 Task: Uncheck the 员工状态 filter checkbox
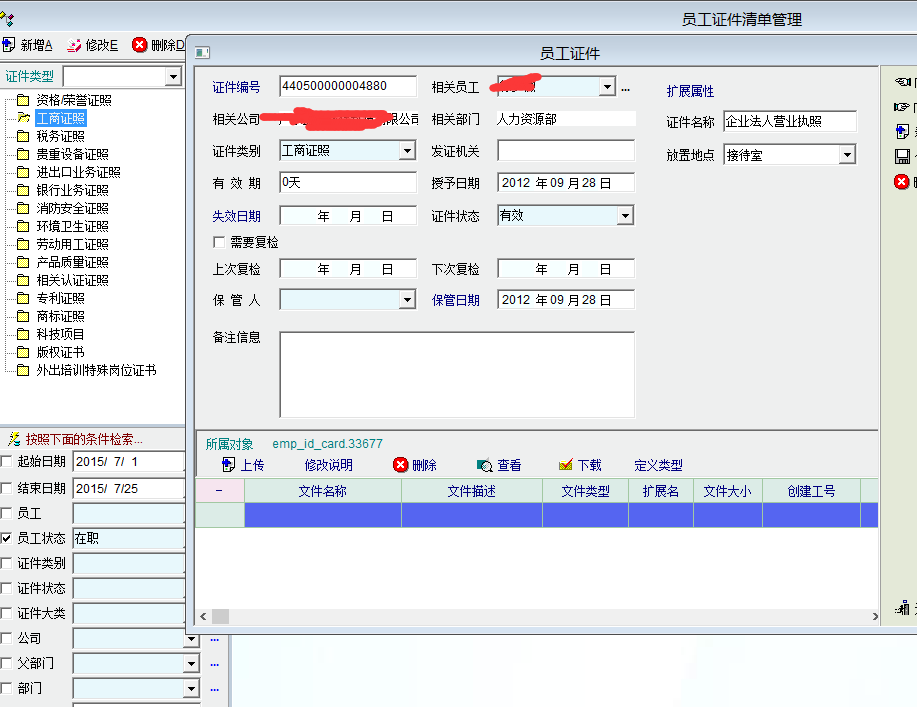click(8, 538)
